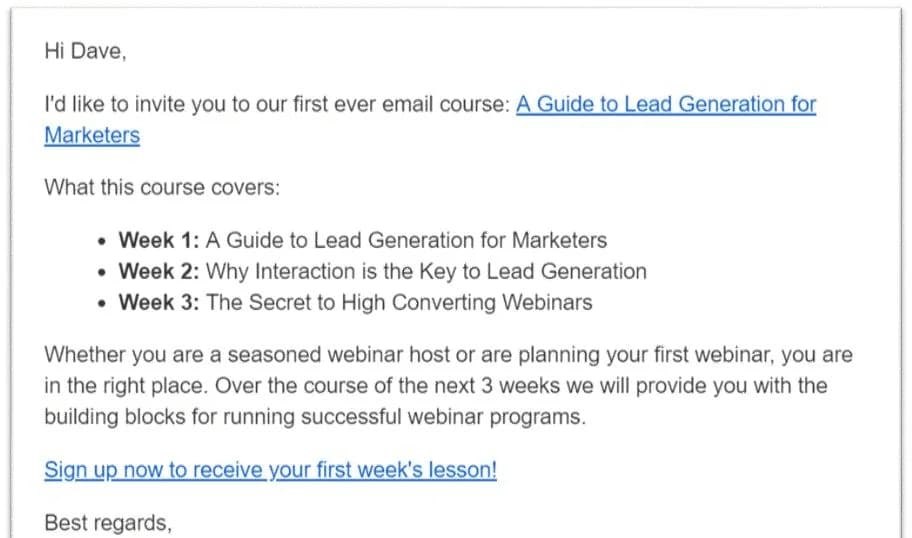The width and height of the screenshot is (912, 538).
Task: Click 'Sign up now to receive your first week's lesson!'
Action: 270,470
